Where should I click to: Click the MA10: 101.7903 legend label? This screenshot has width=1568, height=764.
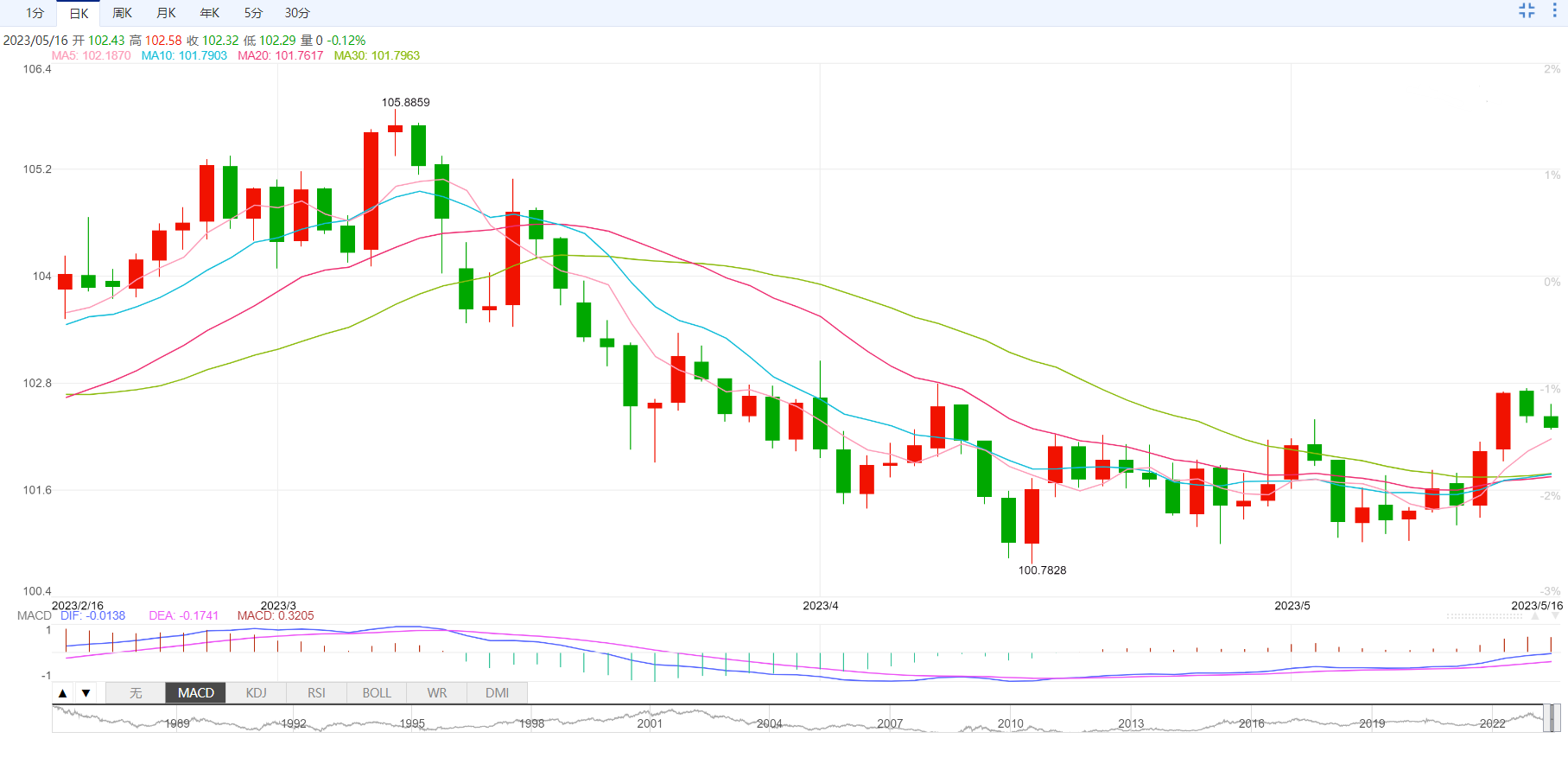click(x=184, y=55)
